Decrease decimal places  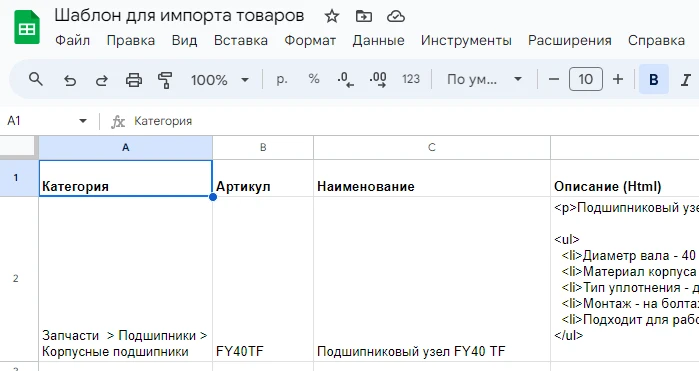pos(345,79)
